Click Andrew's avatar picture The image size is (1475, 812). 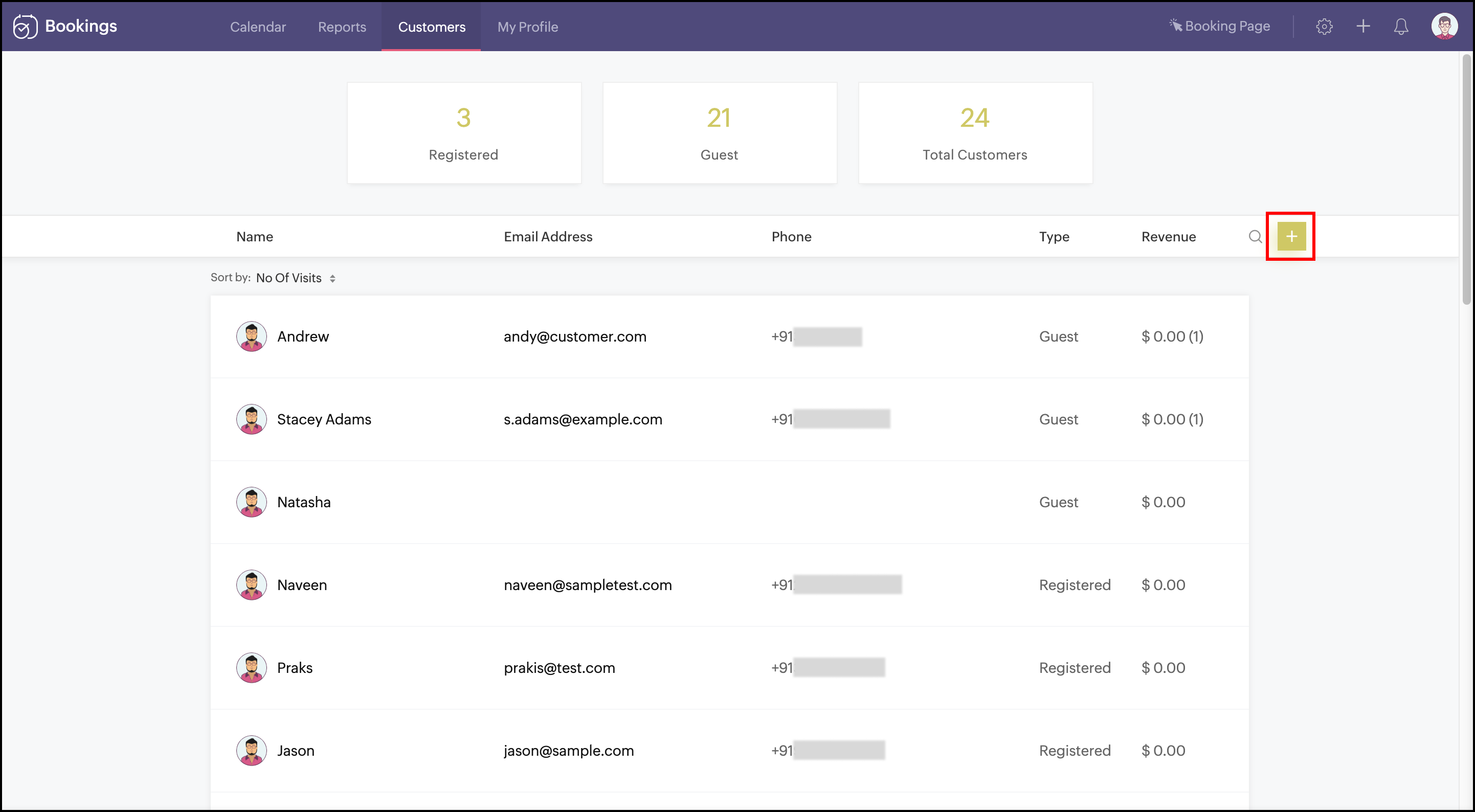[x=251, y=336]
